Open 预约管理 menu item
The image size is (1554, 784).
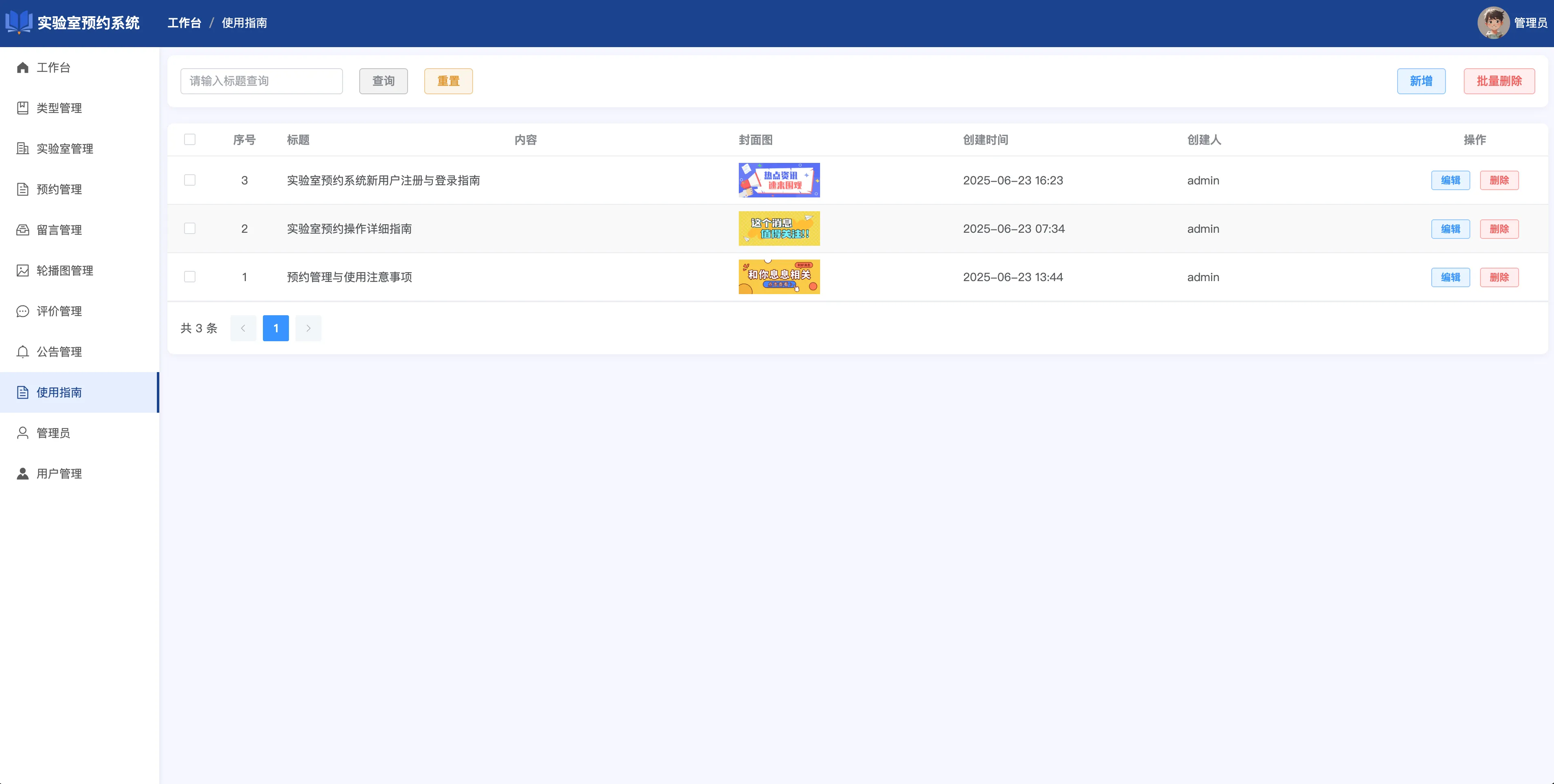pos(59,189)
